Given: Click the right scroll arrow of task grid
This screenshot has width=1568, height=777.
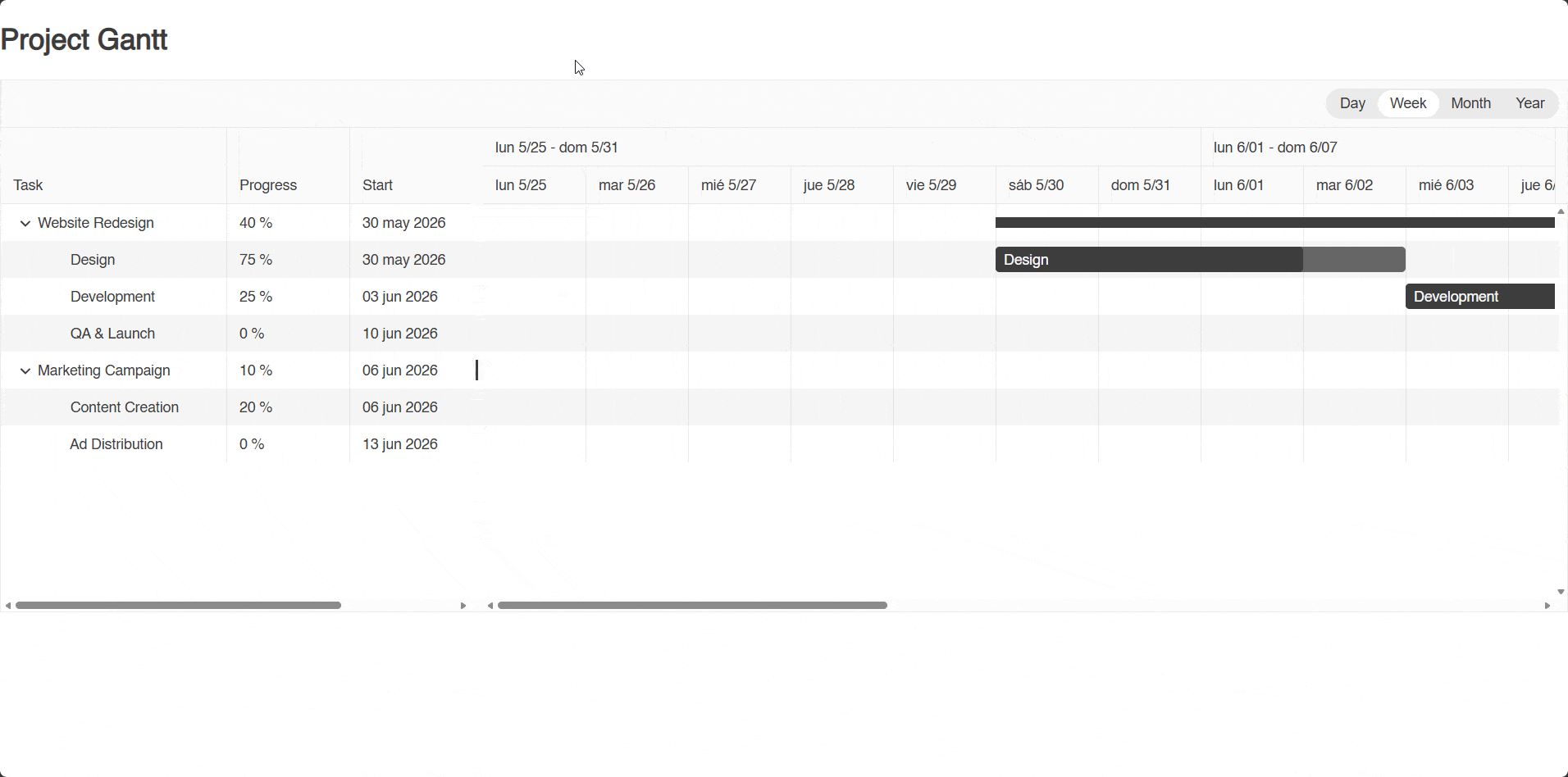Looking at the screenshot, I should pyautogui.click(x=463, y=606).
